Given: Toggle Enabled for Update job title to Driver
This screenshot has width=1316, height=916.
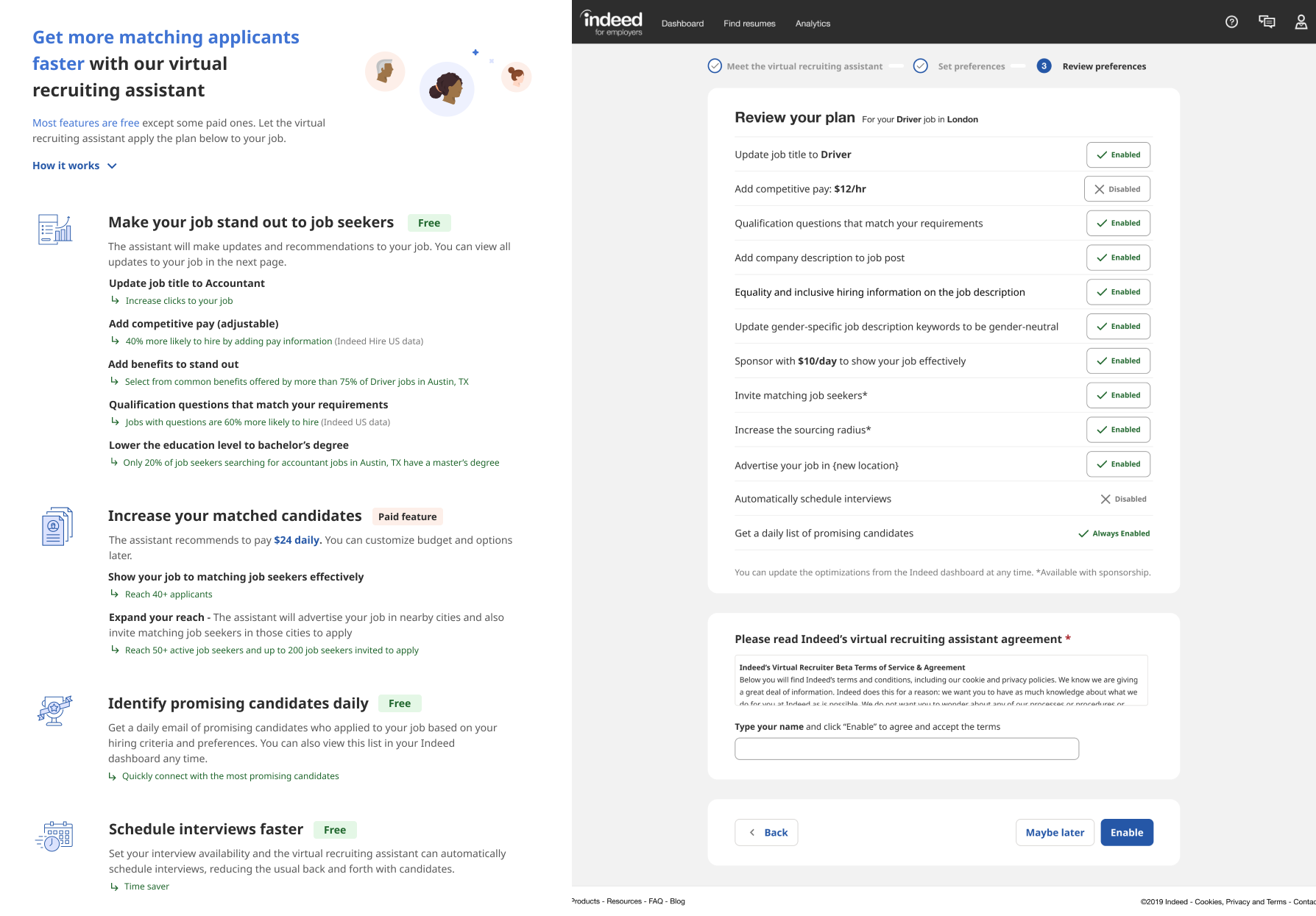Looking at the screenshot, I should point(1118,155).
